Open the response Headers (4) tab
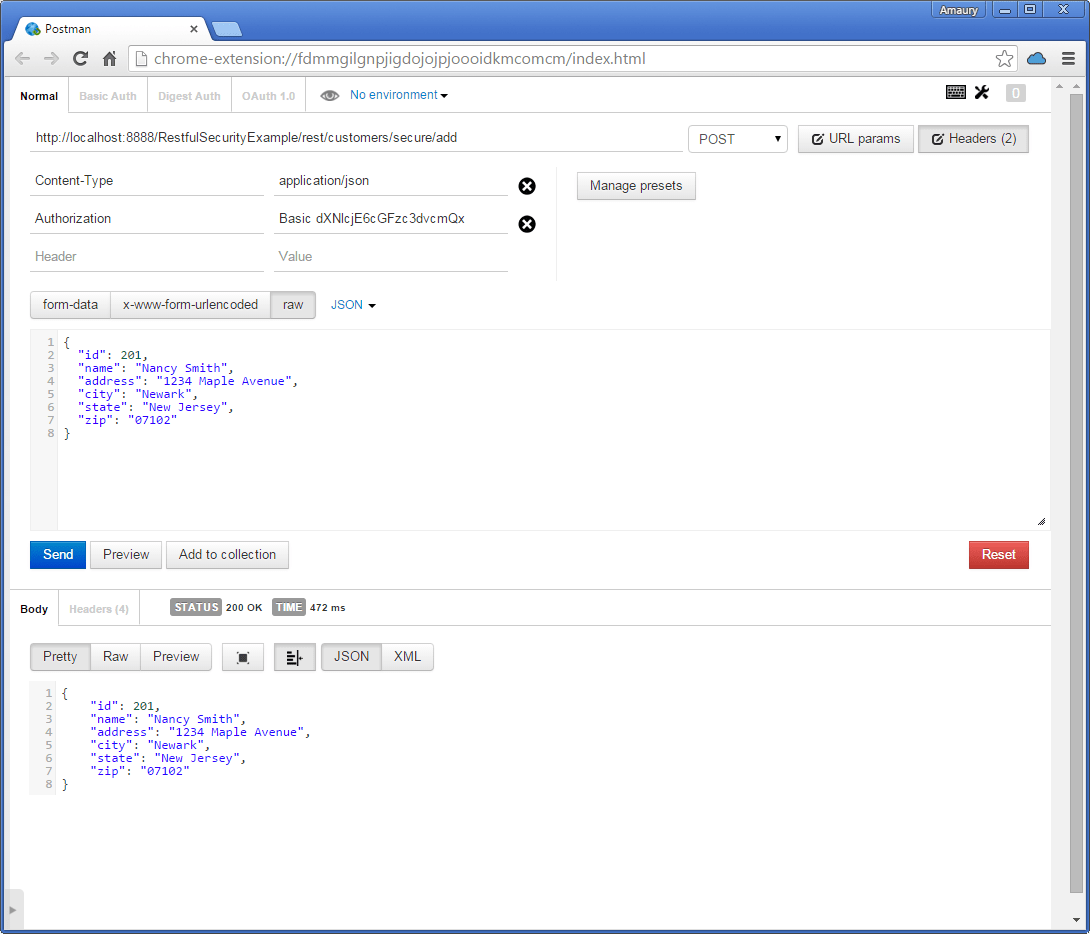This screenshot has height=934, width=1090. tap(99, 609)
